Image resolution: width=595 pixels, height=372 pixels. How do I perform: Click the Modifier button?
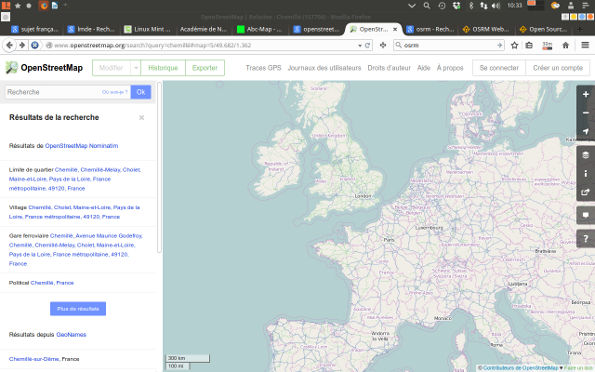pos(111,68)
